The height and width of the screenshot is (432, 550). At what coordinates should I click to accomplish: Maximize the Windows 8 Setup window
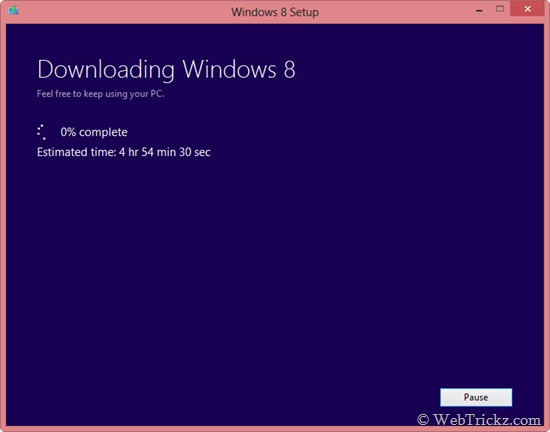(500, 9)
